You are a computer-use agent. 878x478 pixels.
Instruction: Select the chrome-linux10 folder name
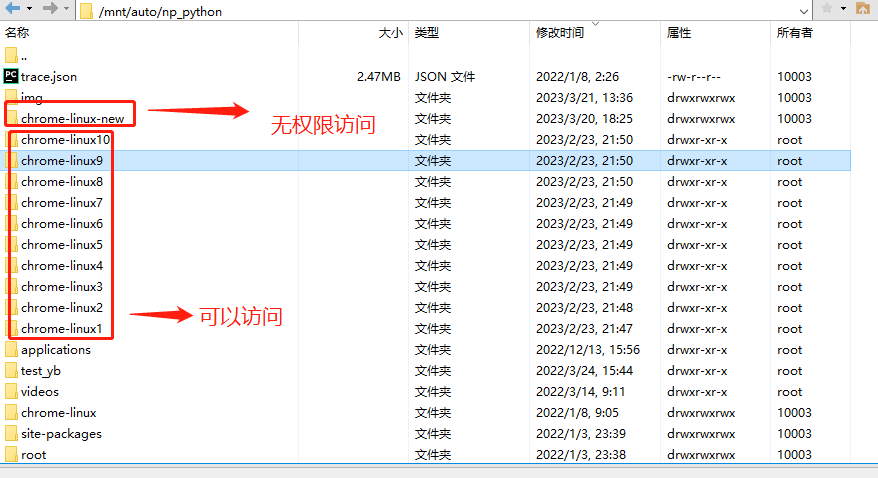click(66, 140)
